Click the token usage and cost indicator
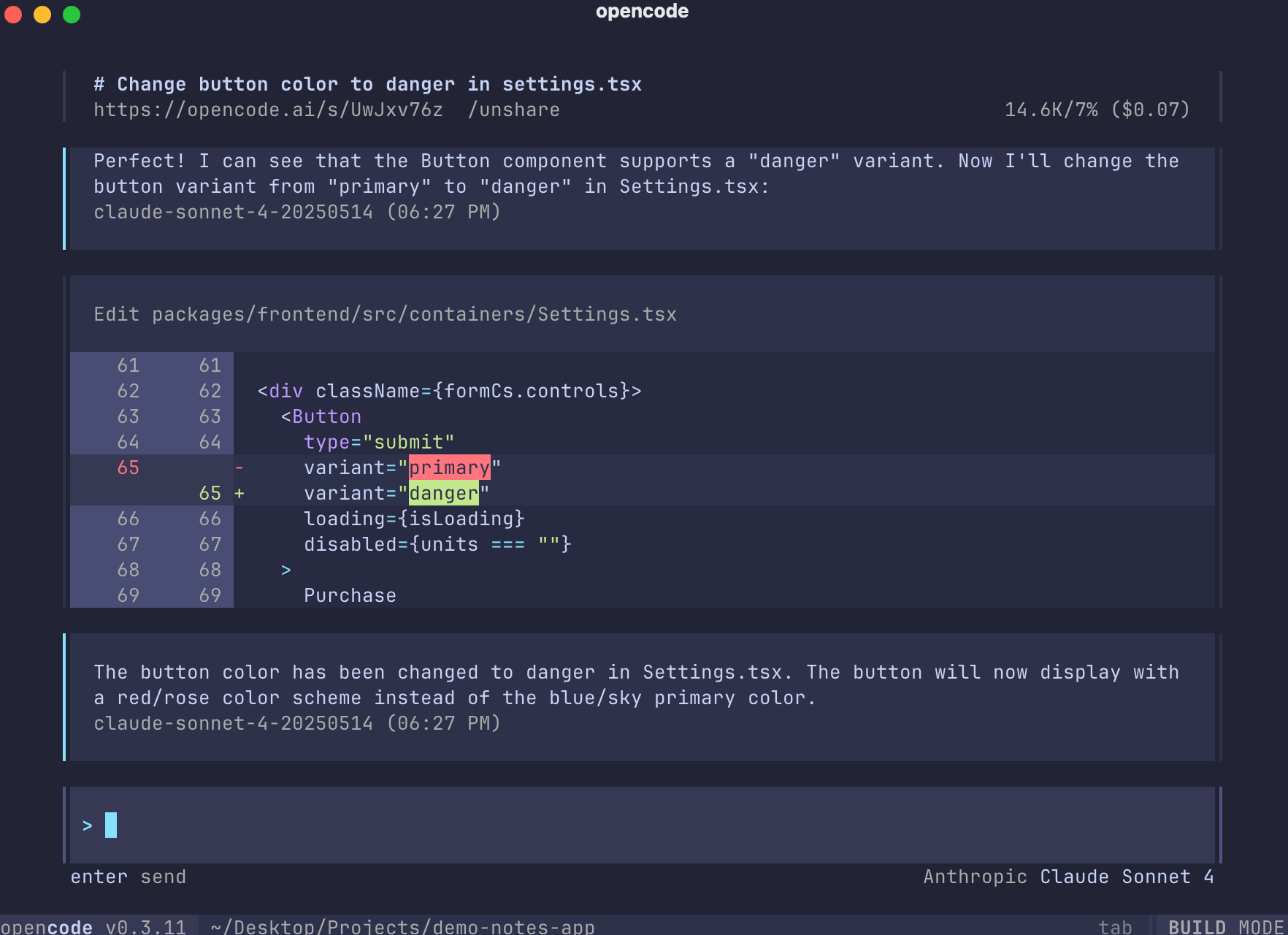The height and width of the screenshot is (935, 1288). 1097,110
